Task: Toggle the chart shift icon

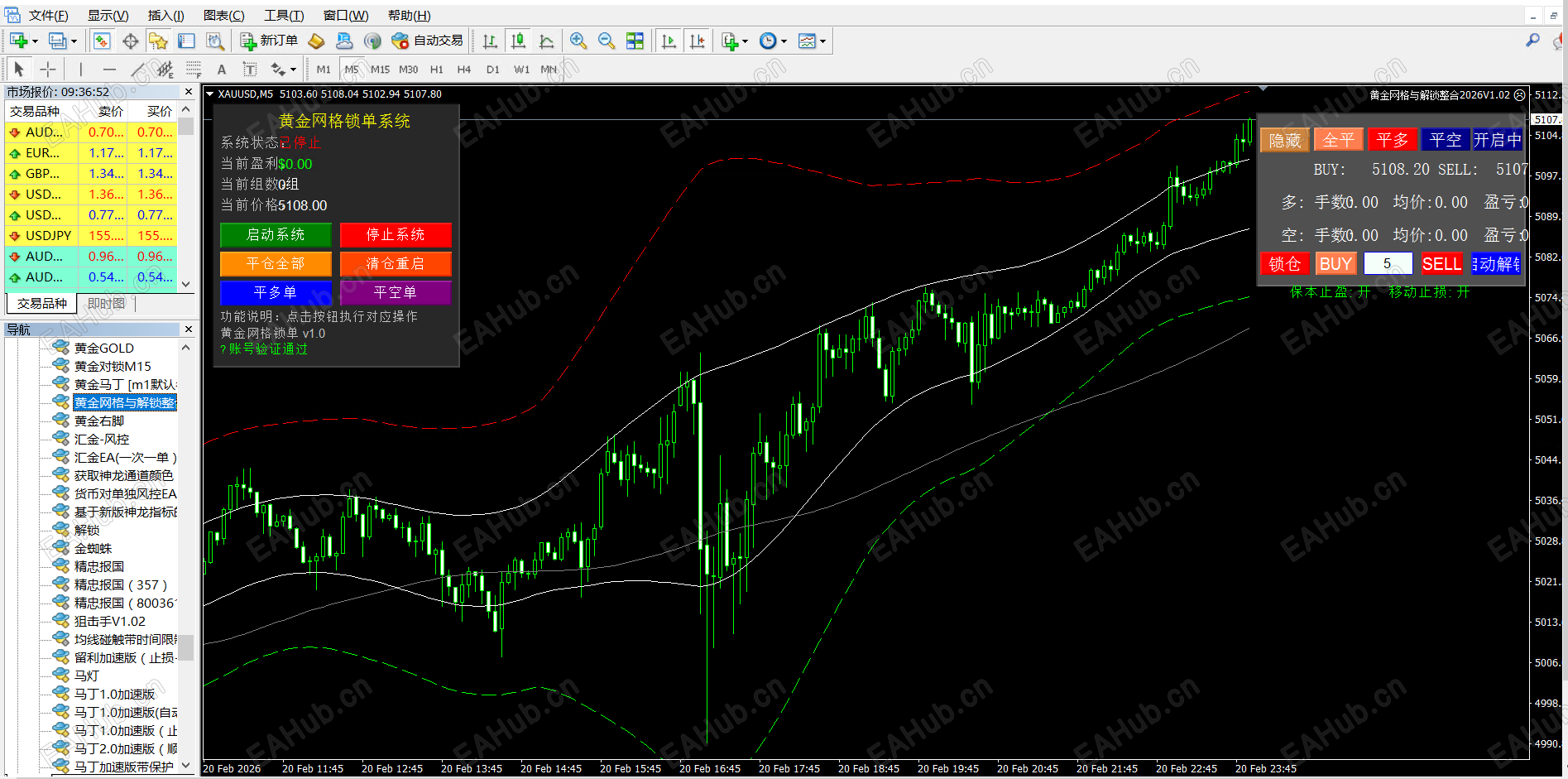Action: click(697, 41)
